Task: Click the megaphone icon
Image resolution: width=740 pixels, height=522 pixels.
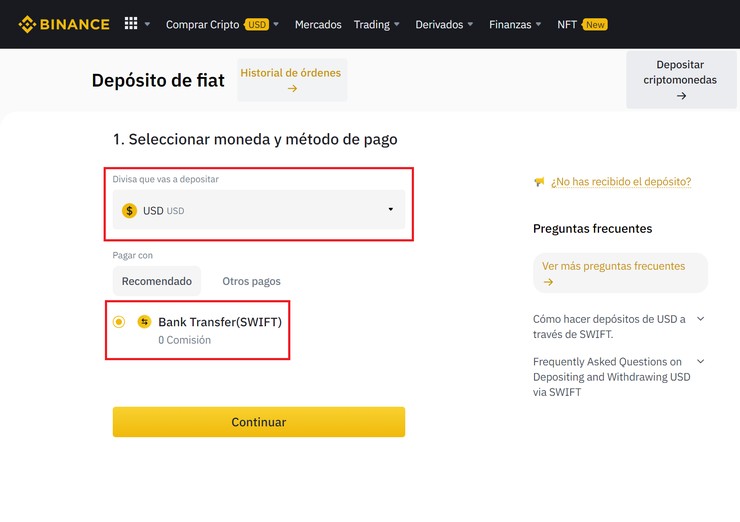Action: (x=539, y=182)
